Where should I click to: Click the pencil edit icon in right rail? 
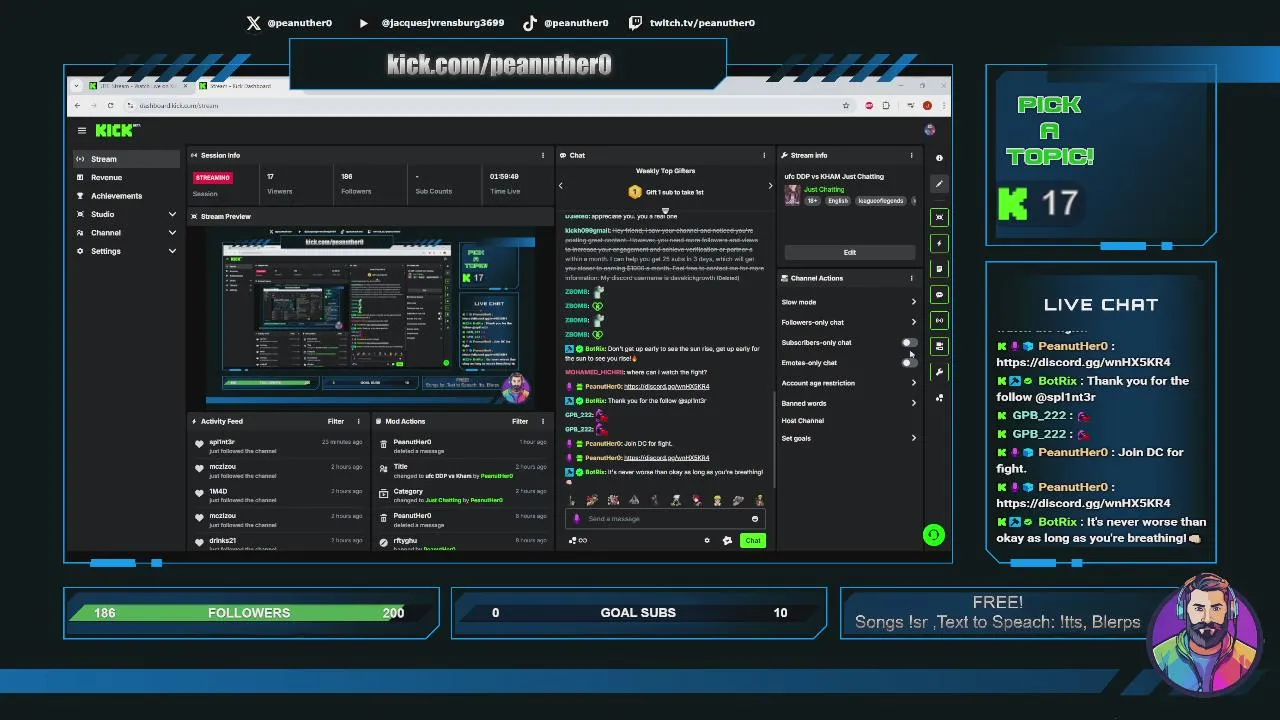point(939,183)
